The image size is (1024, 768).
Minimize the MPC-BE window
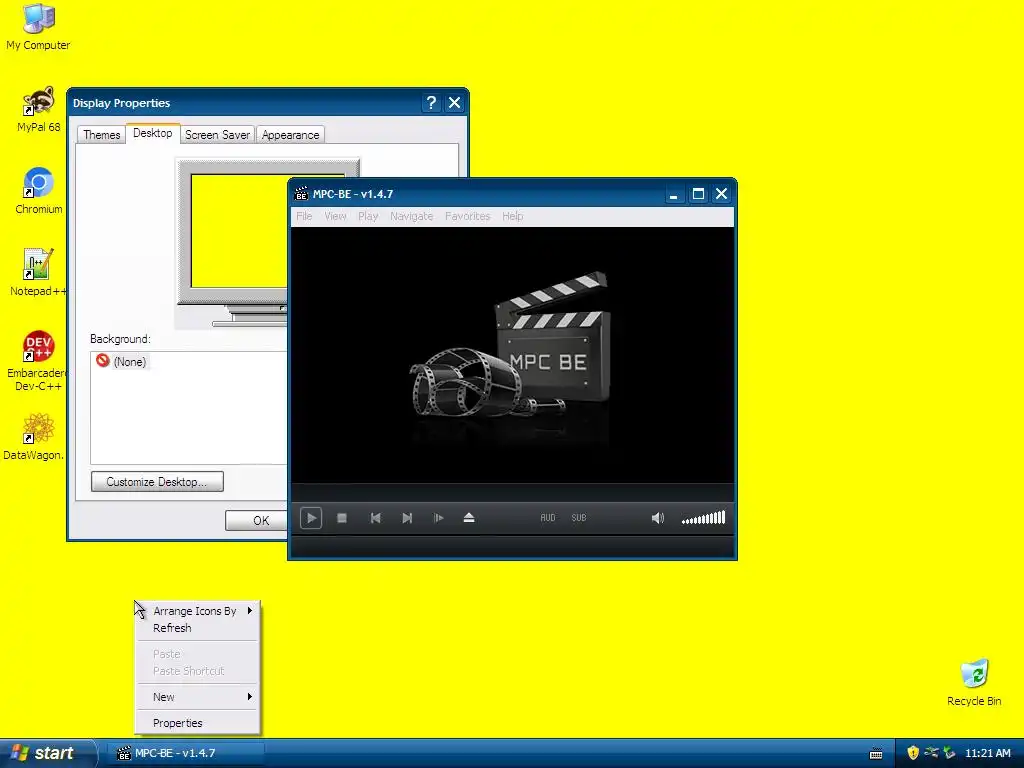click(673, 194)
